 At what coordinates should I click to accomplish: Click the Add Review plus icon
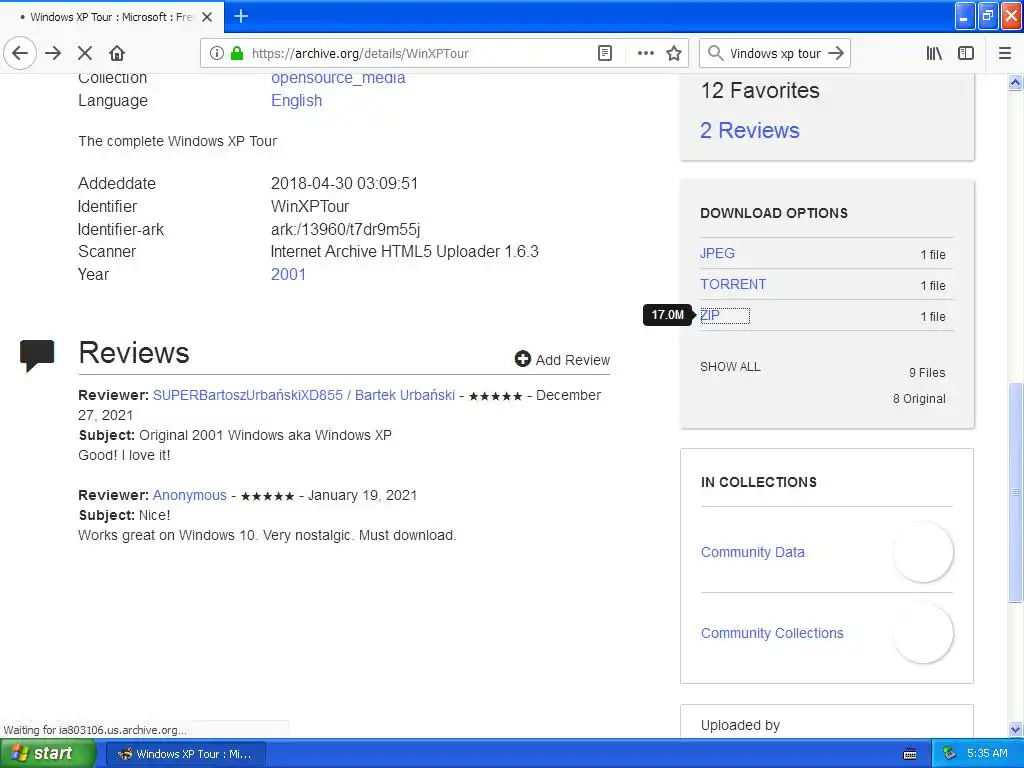522,359
